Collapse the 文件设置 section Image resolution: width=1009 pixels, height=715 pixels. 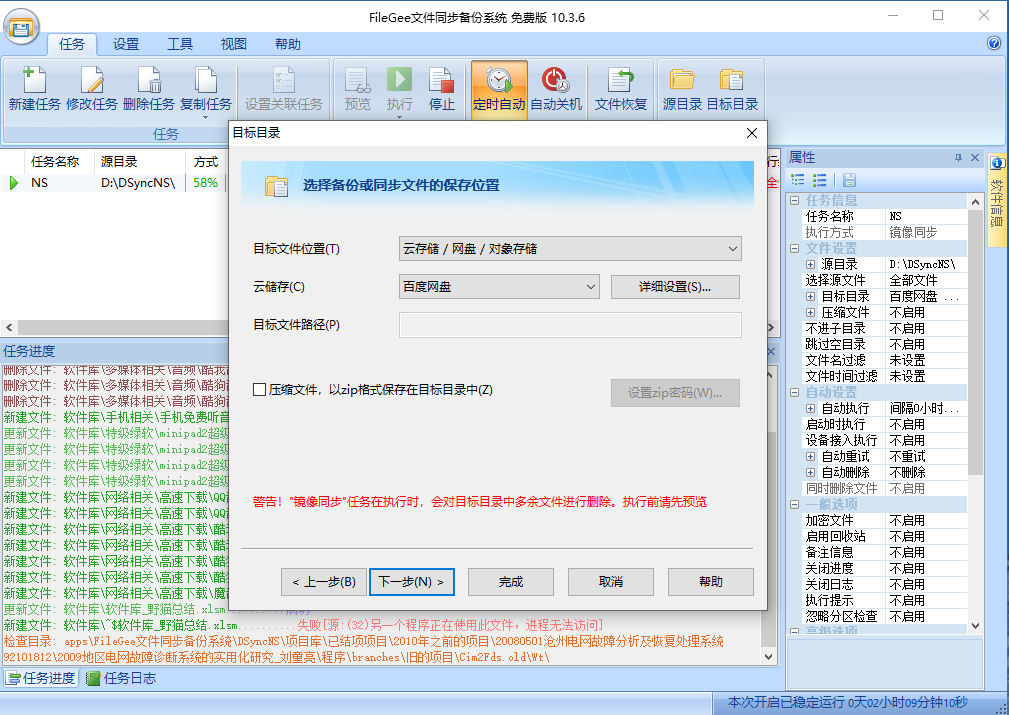pyautogui.click(x=795, y=248)
